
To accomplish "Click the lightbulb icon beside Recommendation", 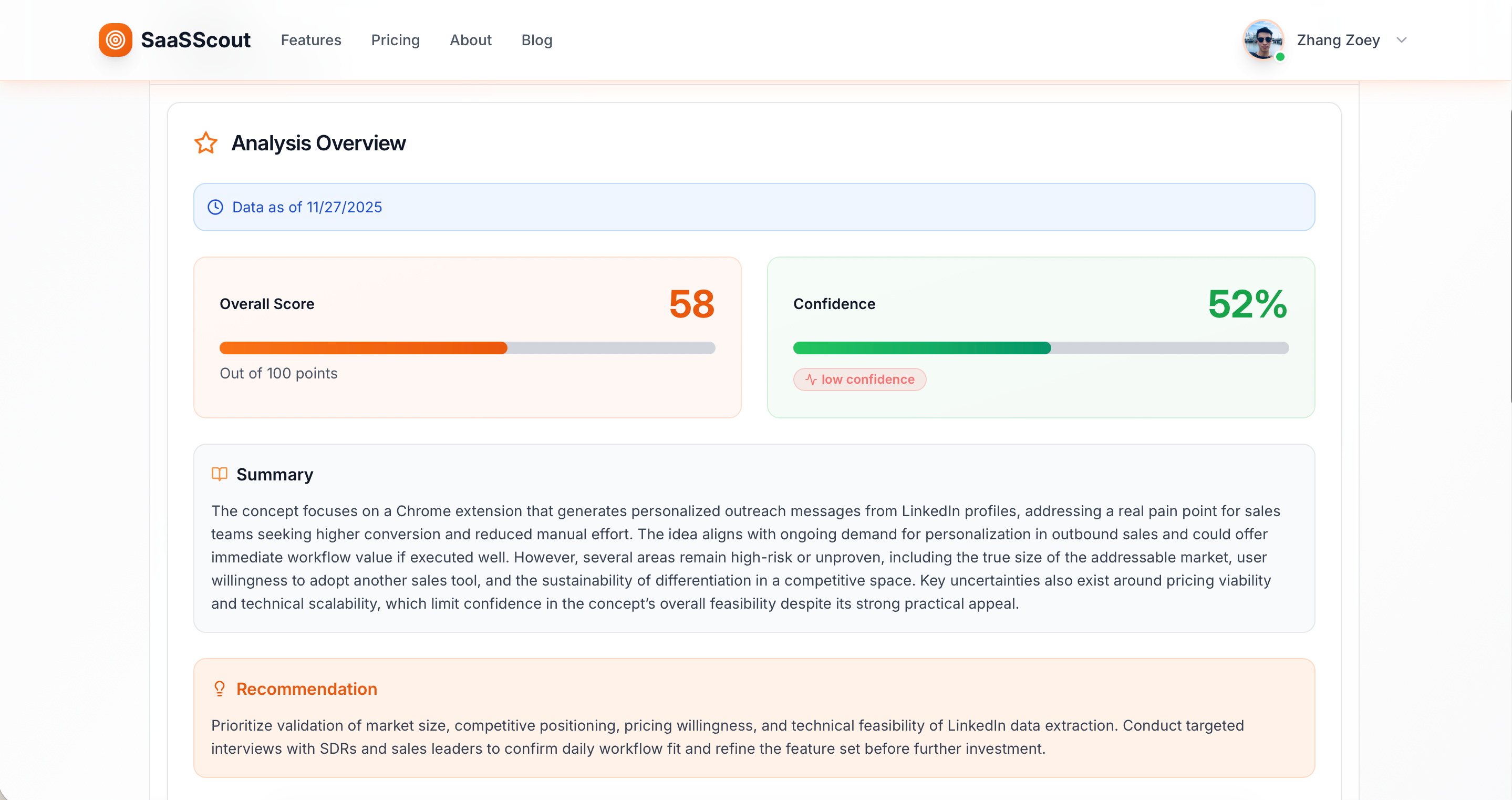I will [x=220, y=689].
